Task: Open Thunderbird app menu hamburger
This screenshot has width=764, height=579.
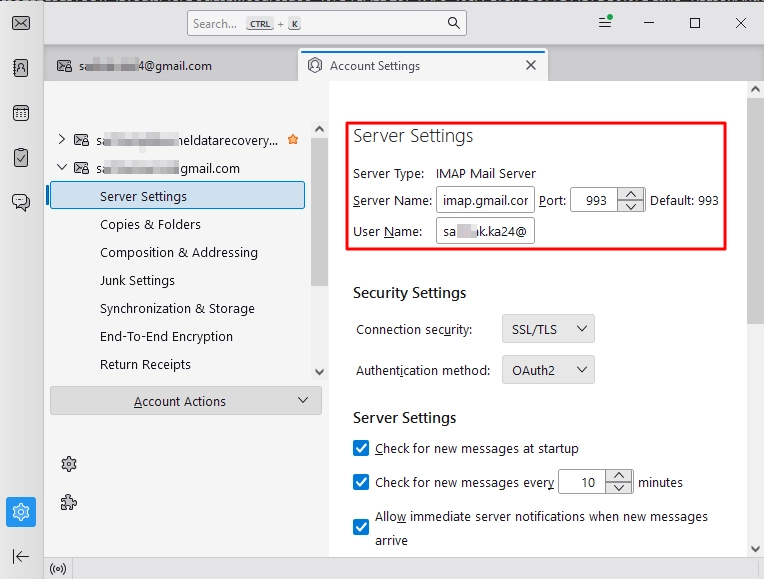Action: 605,22
